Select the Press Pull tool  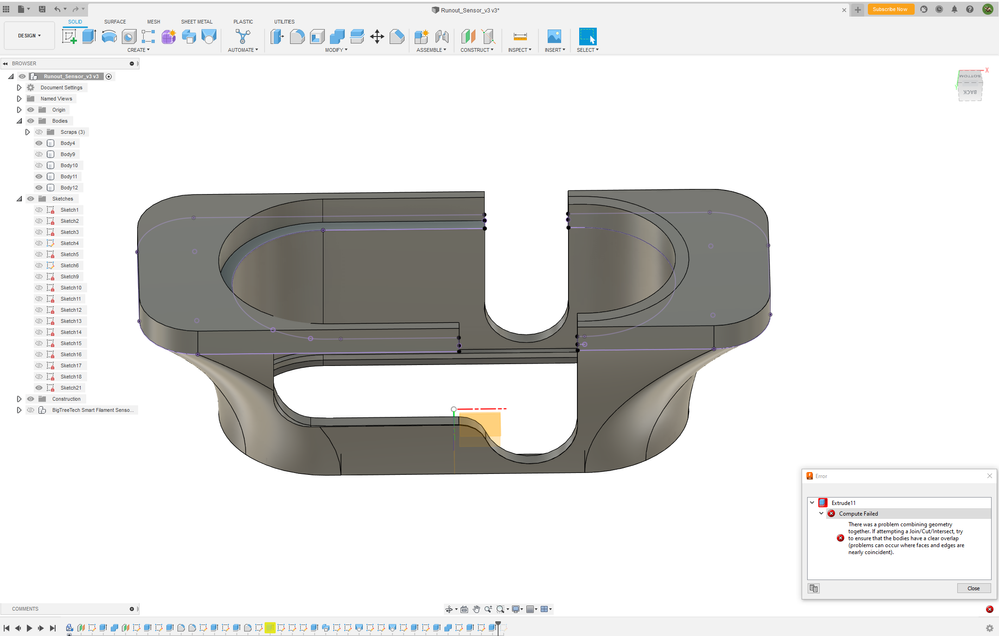point(277,36)
